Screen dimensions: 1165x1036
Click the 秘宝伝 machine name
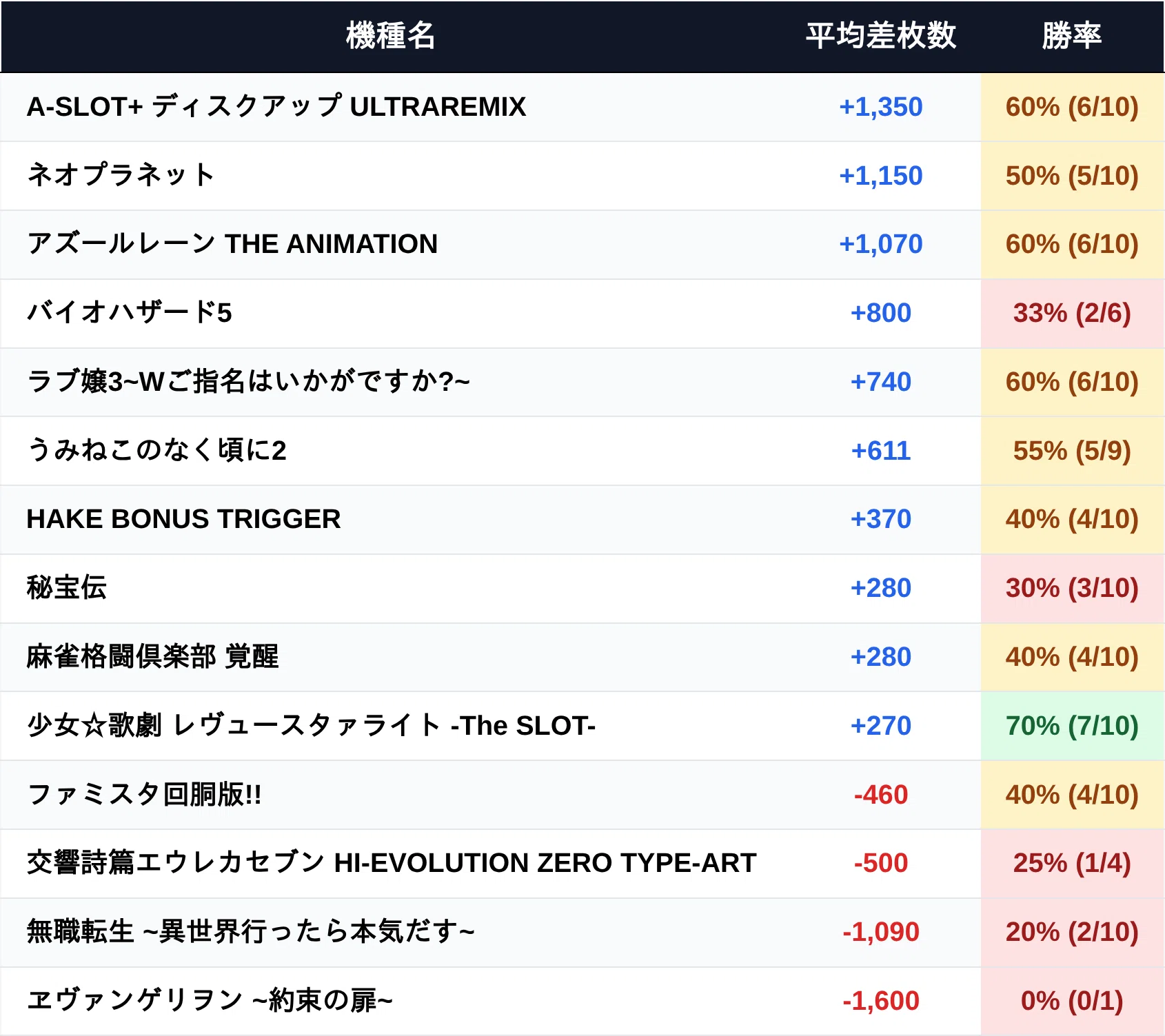[x=67, y=587]
